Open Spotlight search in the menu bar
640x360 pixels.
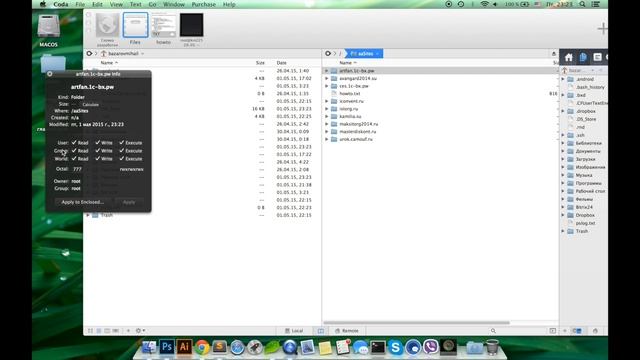pos(582,4)
